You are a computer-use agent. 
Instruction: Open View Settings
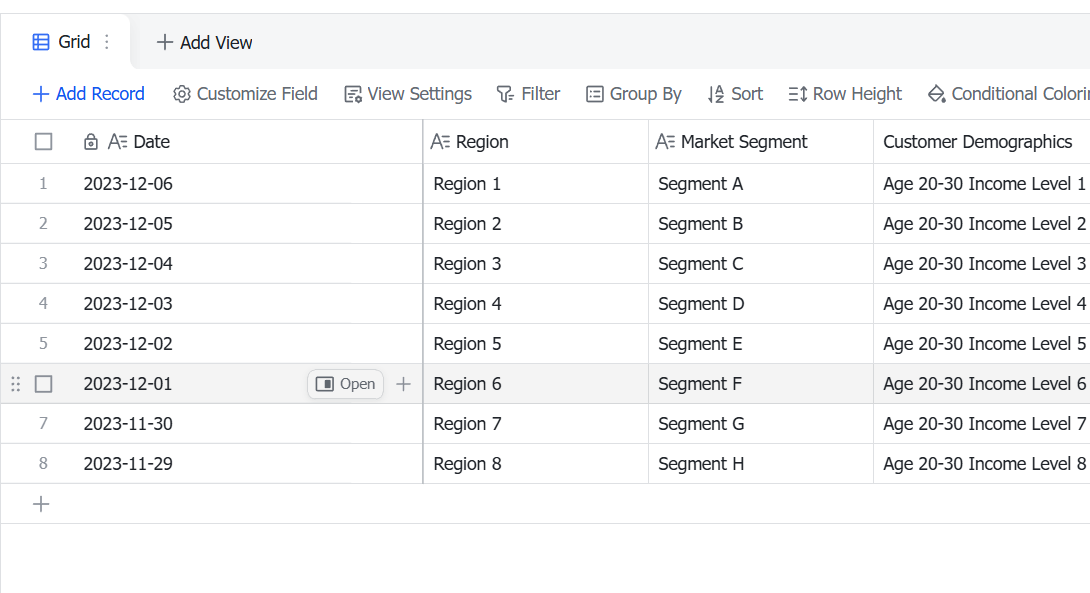click(408, 94)
